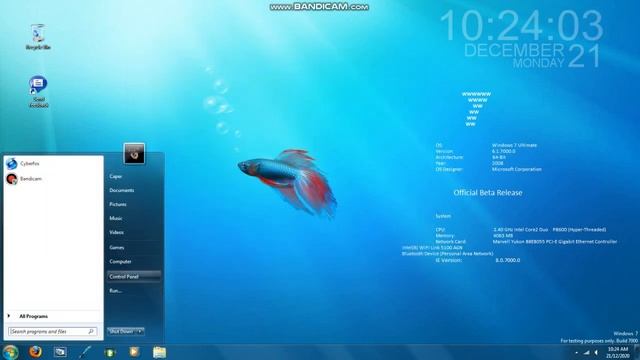Click the window switcher taskbar icon
This screenshot has width=640, height=360.
(60, 352)
